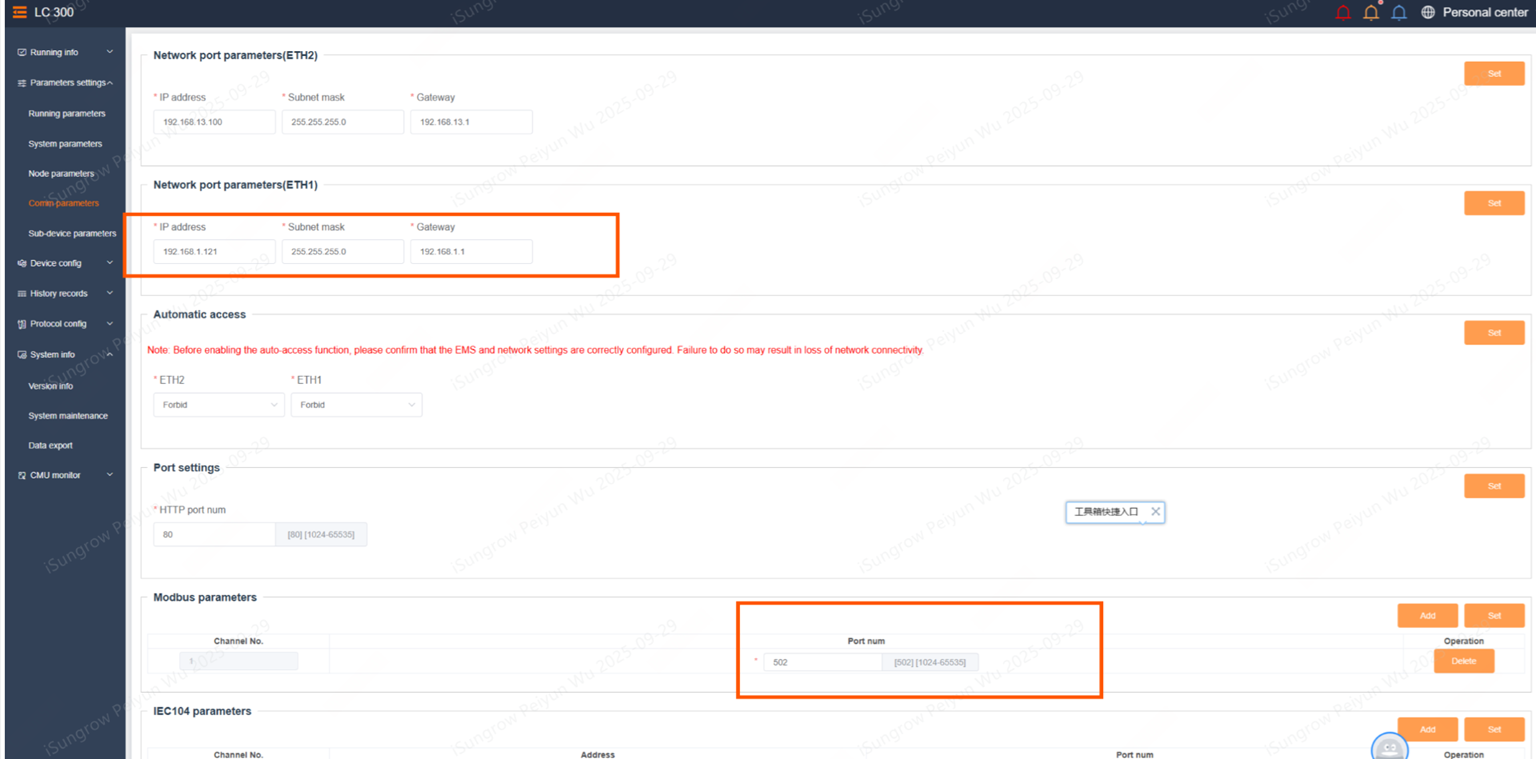The width and height of the screenshot is (1536, 759).
Task: Collapse the Parameters settings menu
Action: coord(66,83)
